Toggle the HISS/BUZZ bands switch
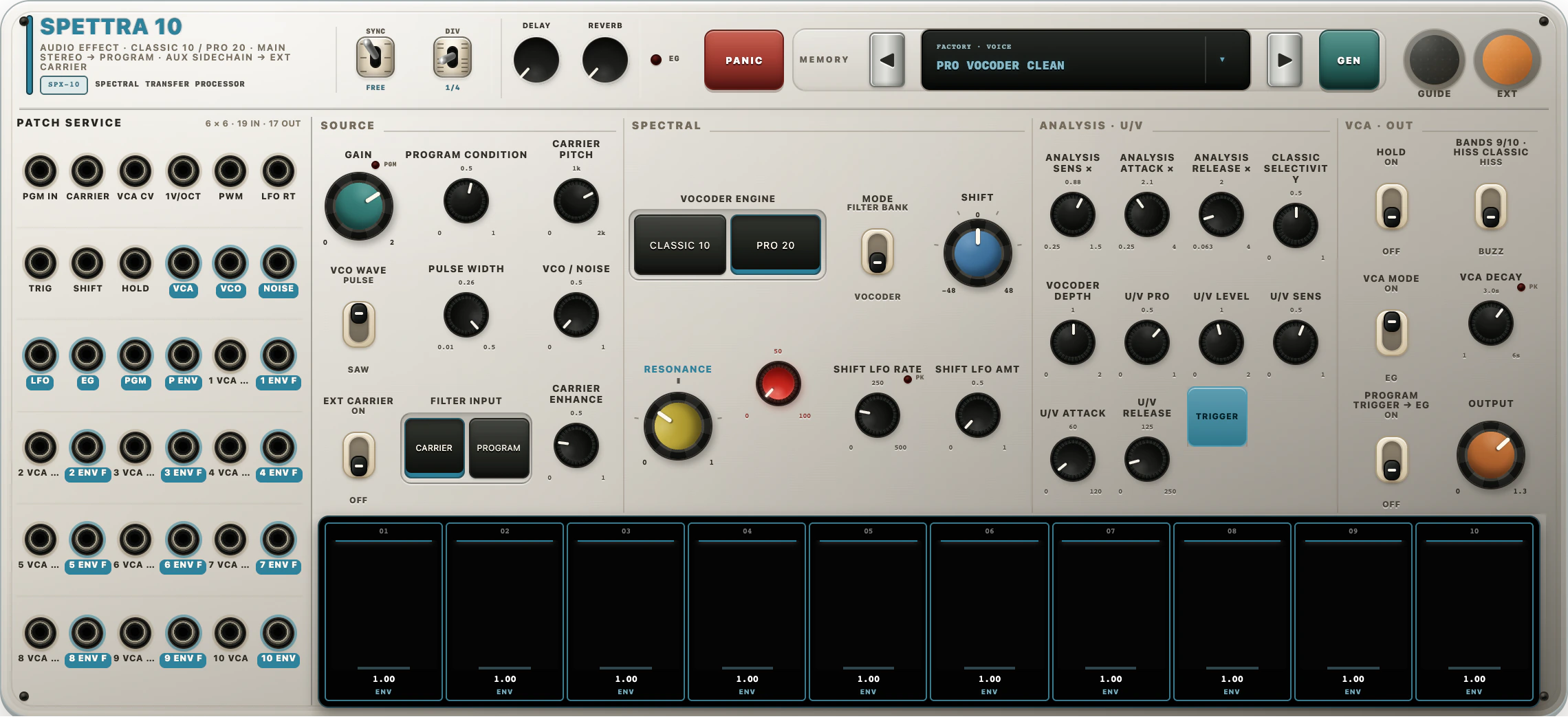 click(x=1490, y=206)
